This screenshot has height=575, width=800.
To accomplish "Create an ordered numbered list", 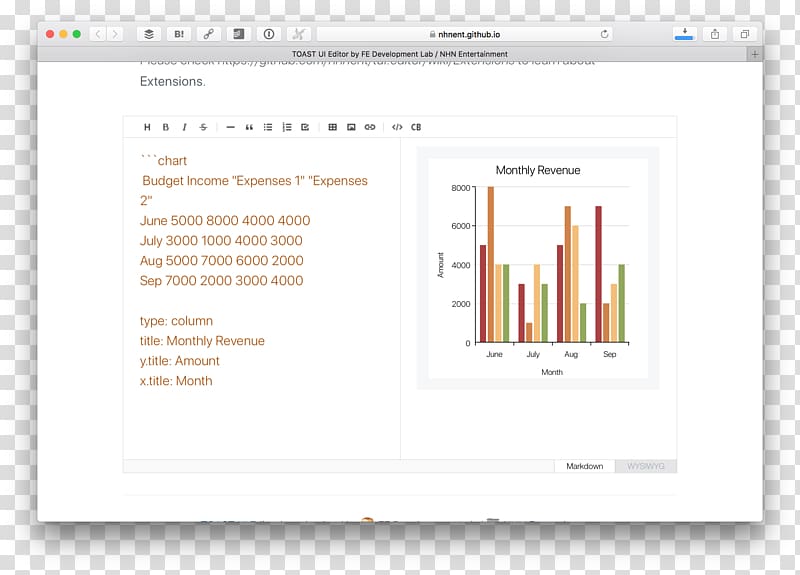I will click(x=287, y=127).
